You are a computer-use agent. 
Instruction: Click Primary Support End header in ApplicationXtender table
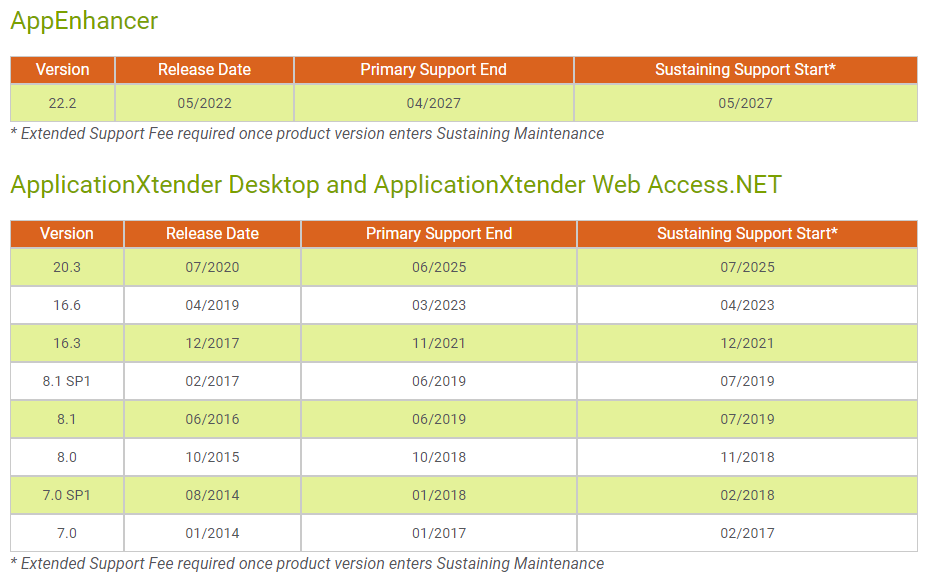[439, 234]
